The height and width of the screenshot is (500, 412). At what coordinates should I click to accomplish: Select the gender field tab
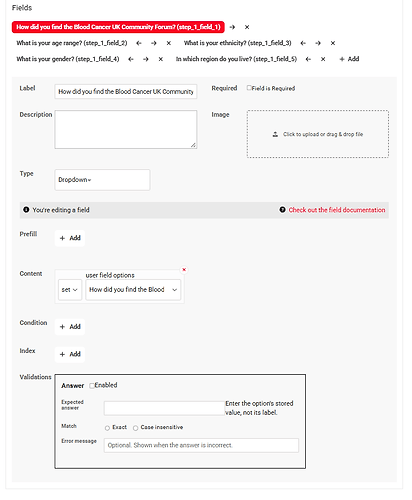click(x=68, y=59)
